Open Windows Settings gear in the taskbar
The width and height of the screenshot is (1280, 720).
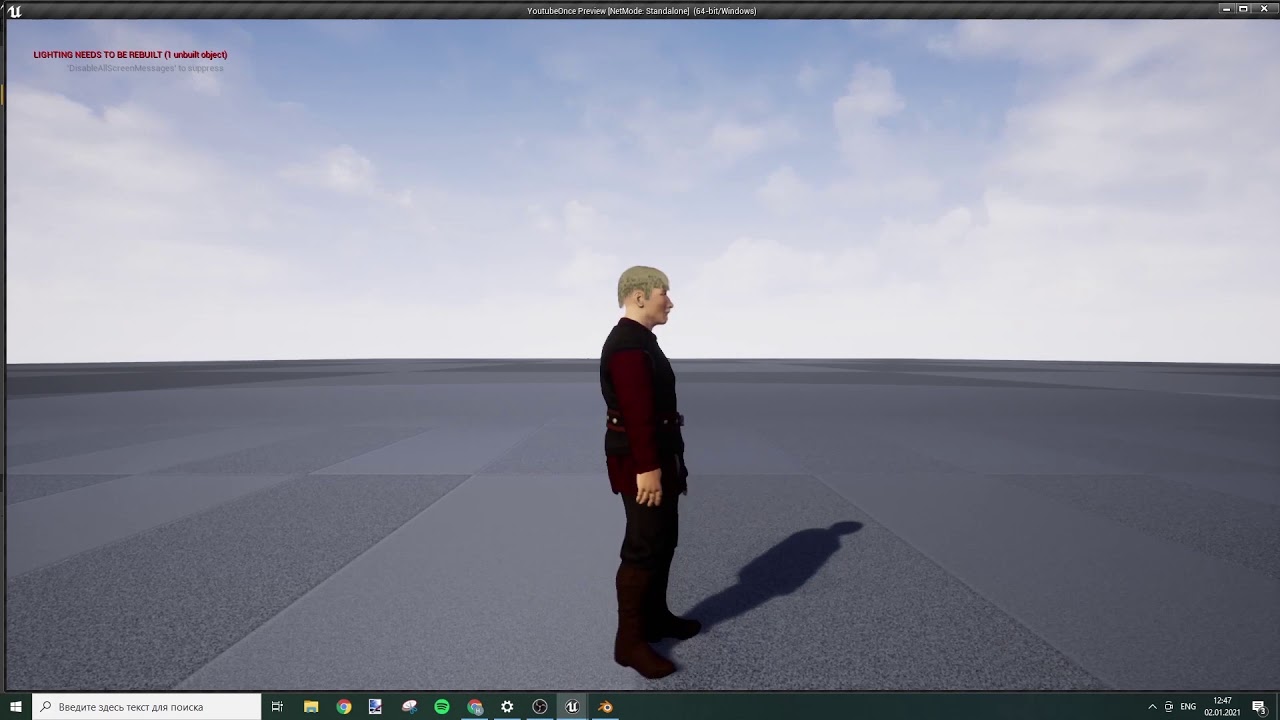click(x=507, y=706)
